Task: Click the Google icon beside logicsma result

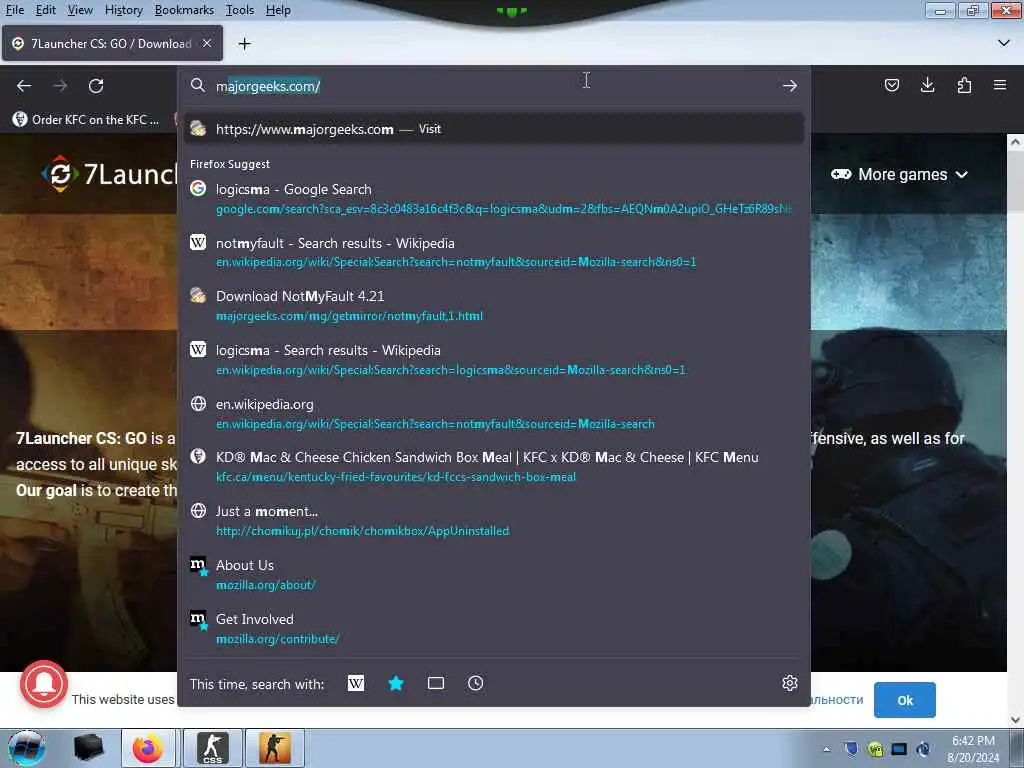Action: 198,188
